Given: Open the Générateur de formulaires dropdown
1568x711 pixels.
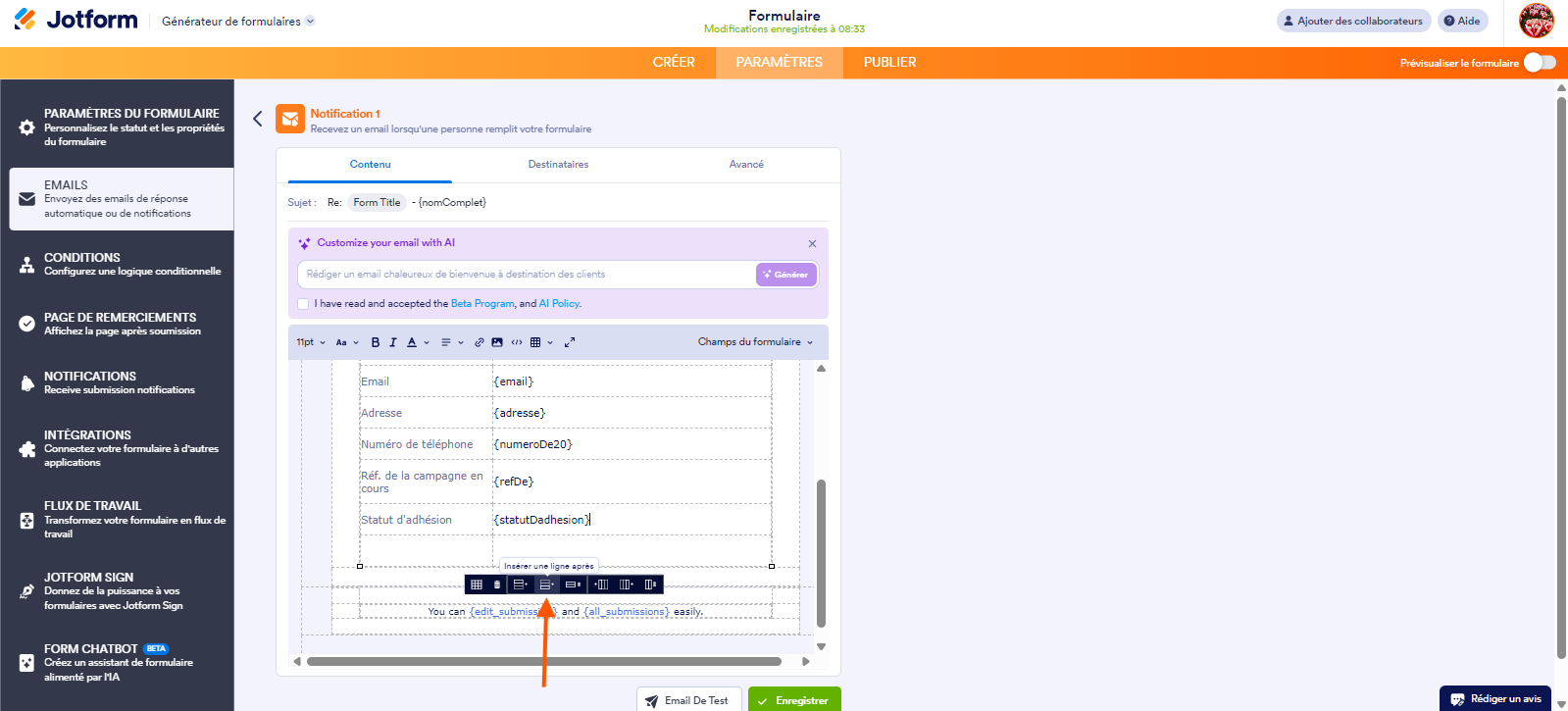Looking at the screenshot, I should [x=238, y=21].
